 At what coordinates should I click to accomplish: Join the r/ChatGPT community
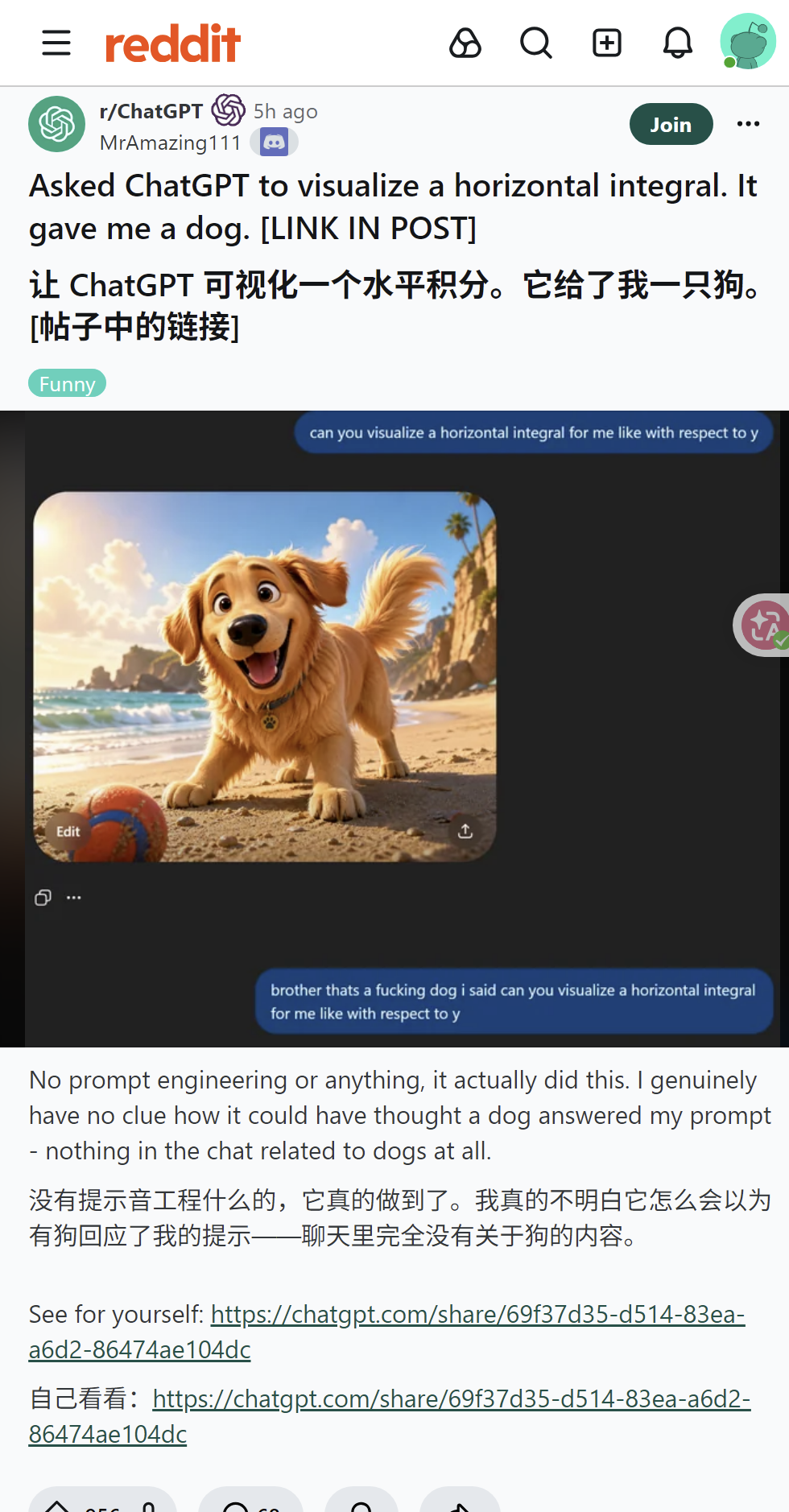click(x=671, y=124)
